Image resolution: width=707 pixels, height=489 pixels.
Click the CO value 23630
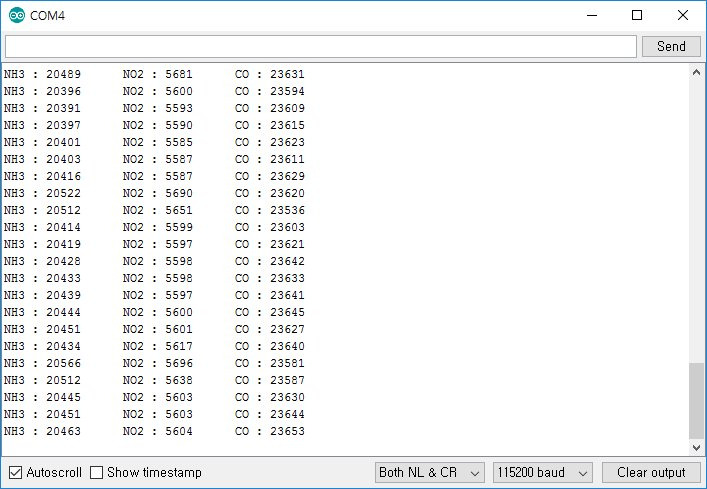tap(288, 397)
